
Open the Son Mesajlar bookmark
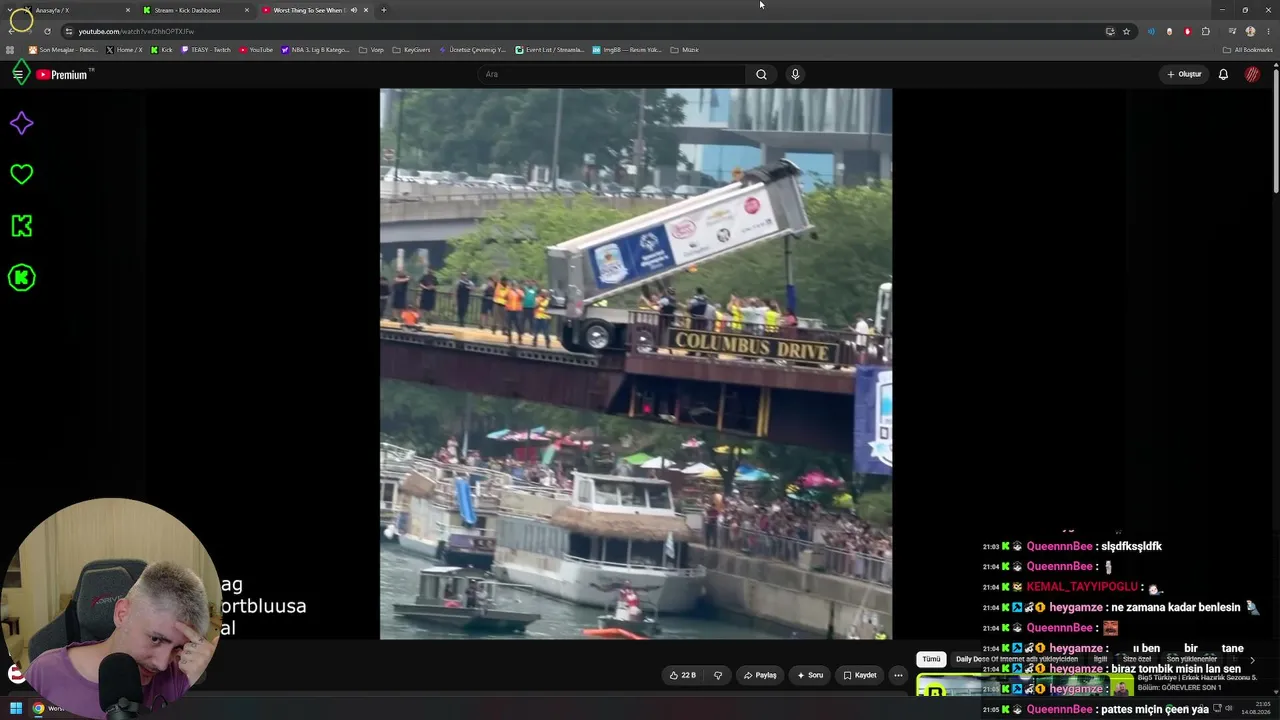63,49
